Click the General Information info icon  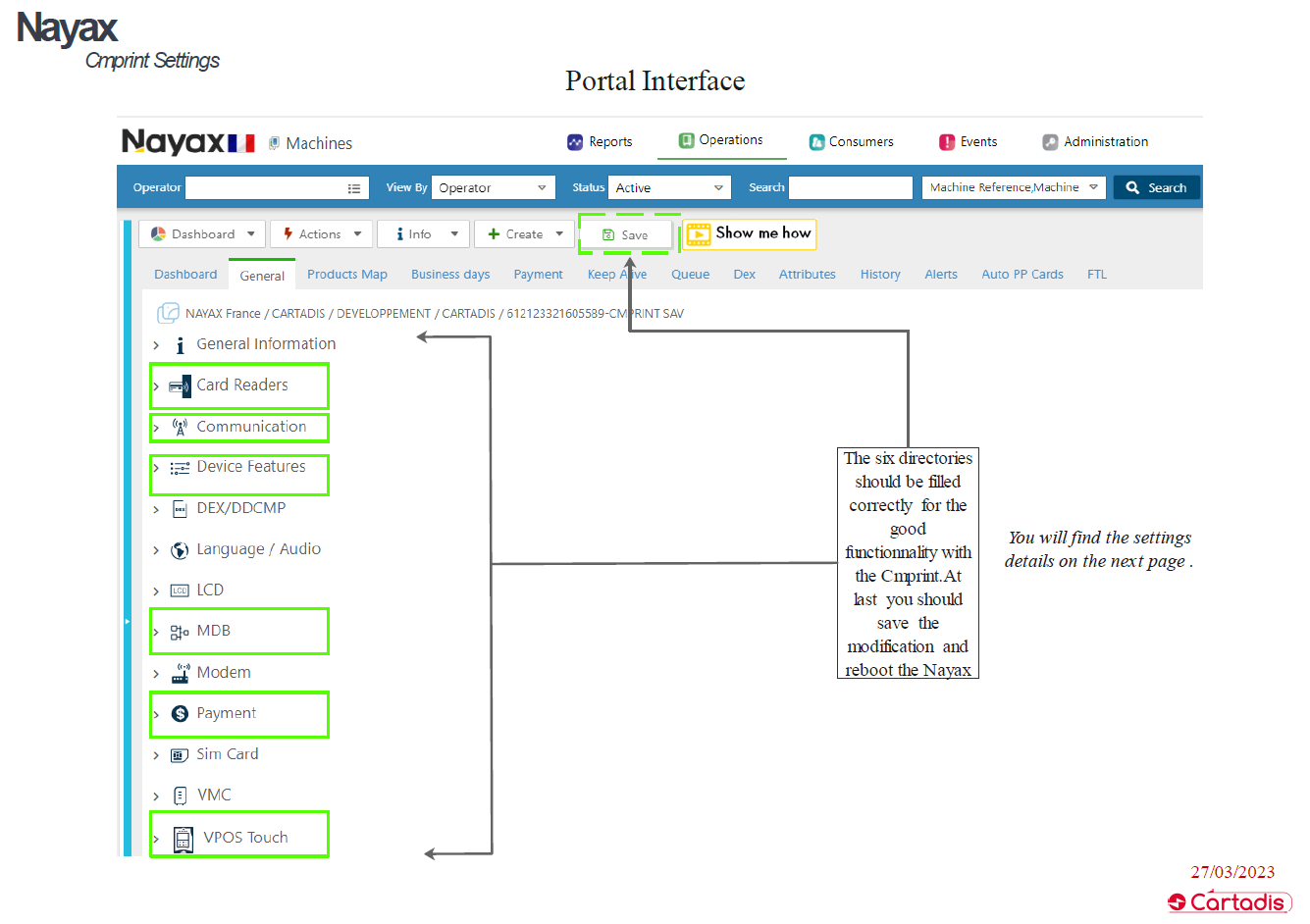click(x=180, y=345)
